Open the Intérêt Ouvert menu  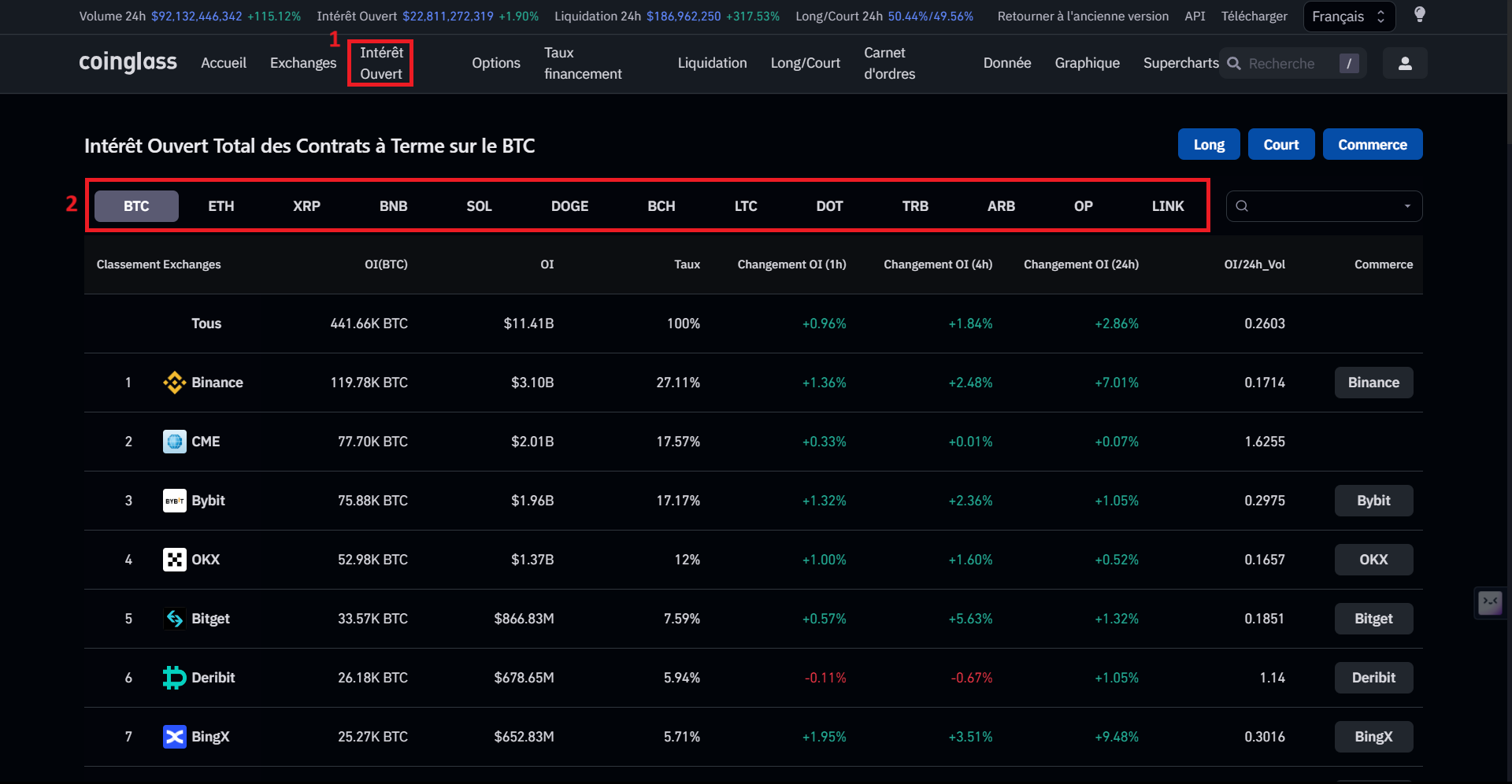(x=381, y=63)
